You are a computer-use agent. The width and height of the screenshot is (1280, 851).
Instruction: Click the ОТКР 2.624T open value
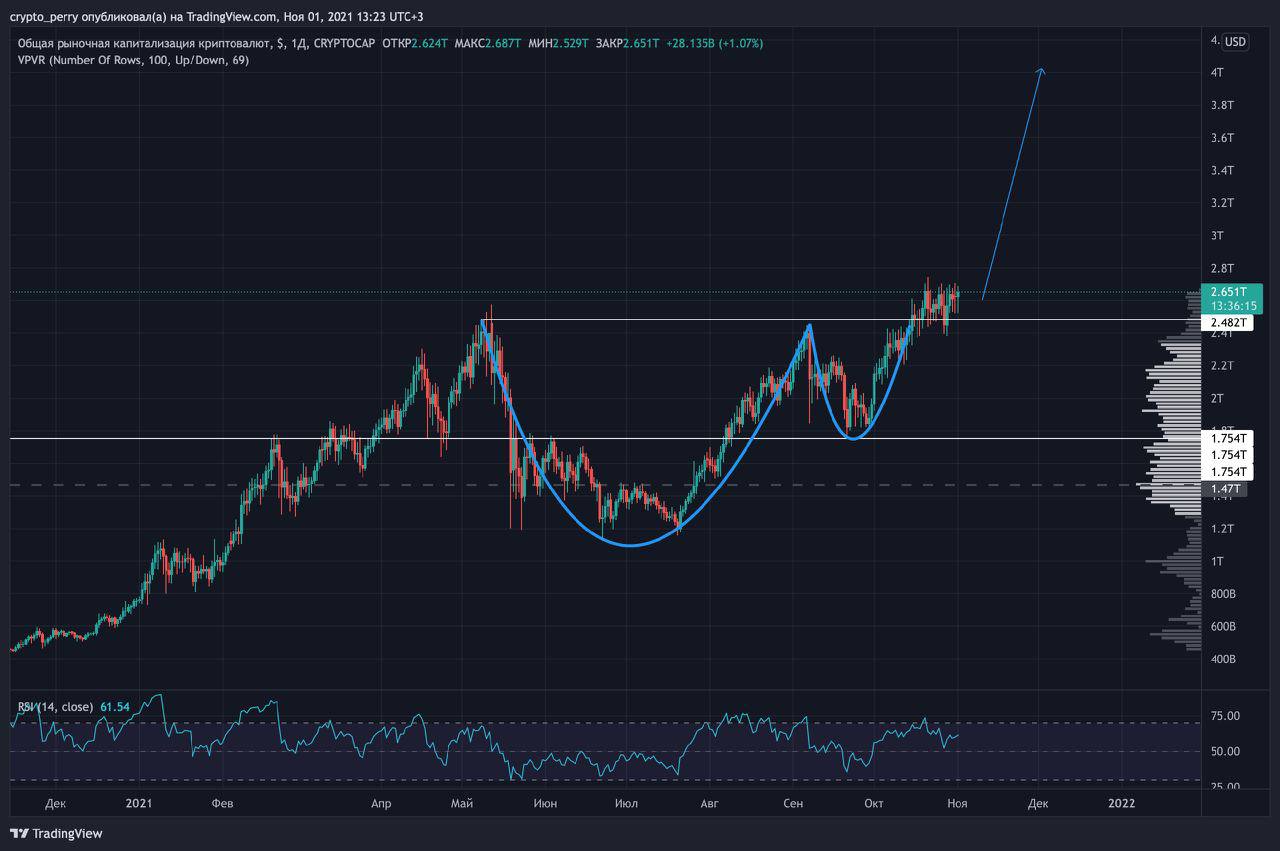tap(416, 43)
